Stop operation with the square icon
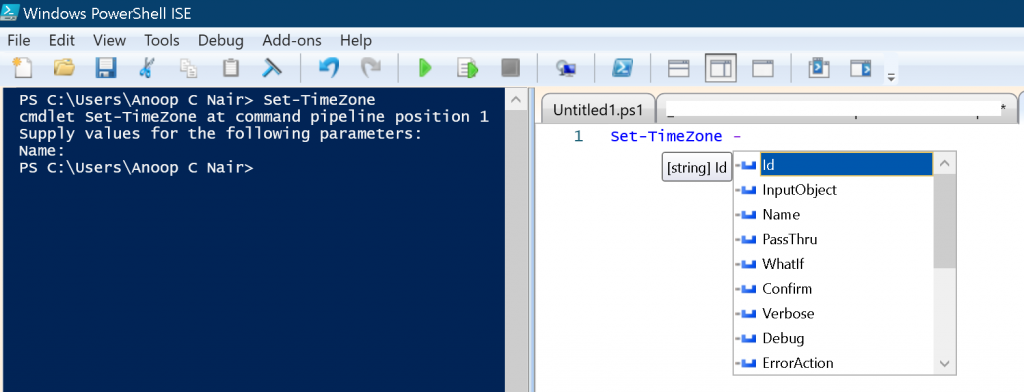Viewport: 1024px width, 392px height. pyautogui.click(x=509, y=67)
